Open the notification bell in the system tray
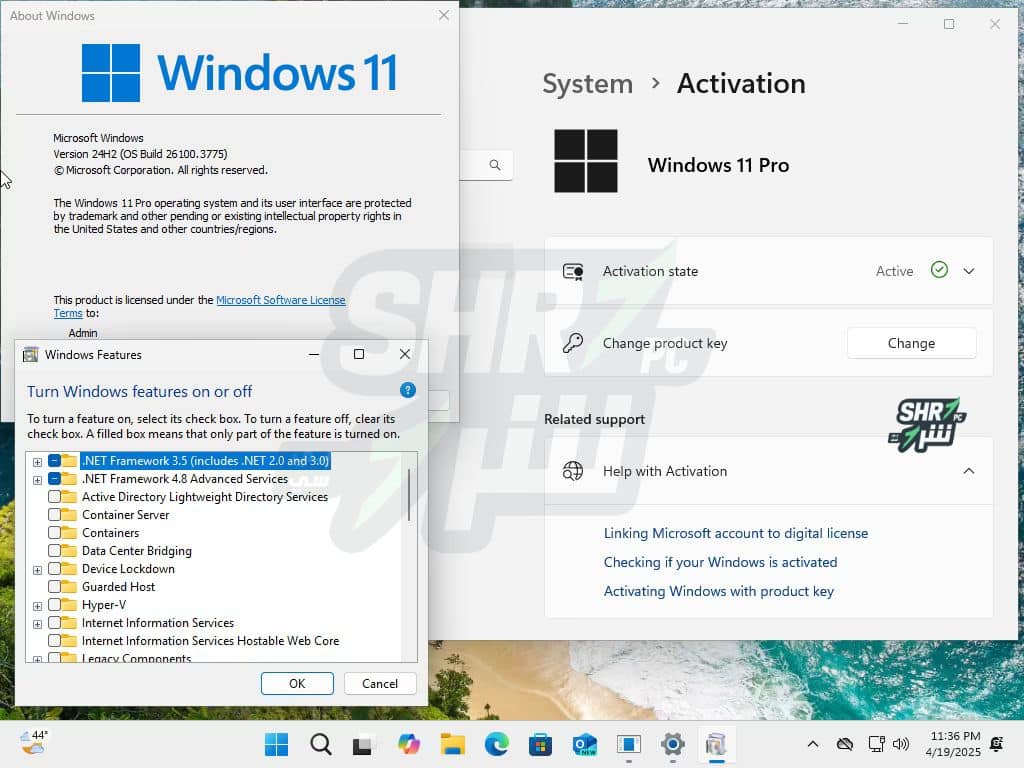Screen dimensions: 1024x768 (997, 744)
